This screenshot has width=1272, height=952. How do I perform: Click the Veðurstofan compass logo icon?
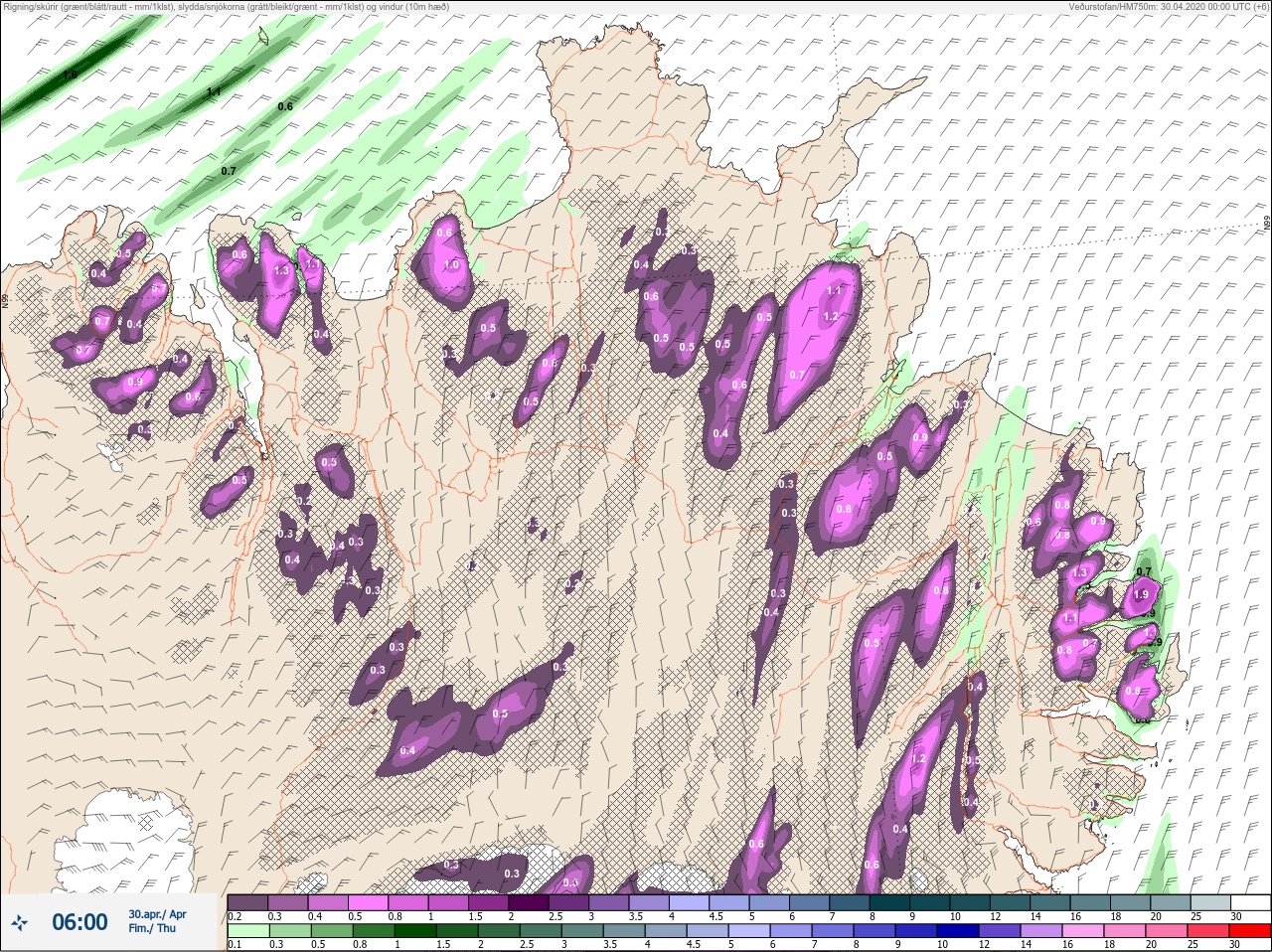point(19,923)
